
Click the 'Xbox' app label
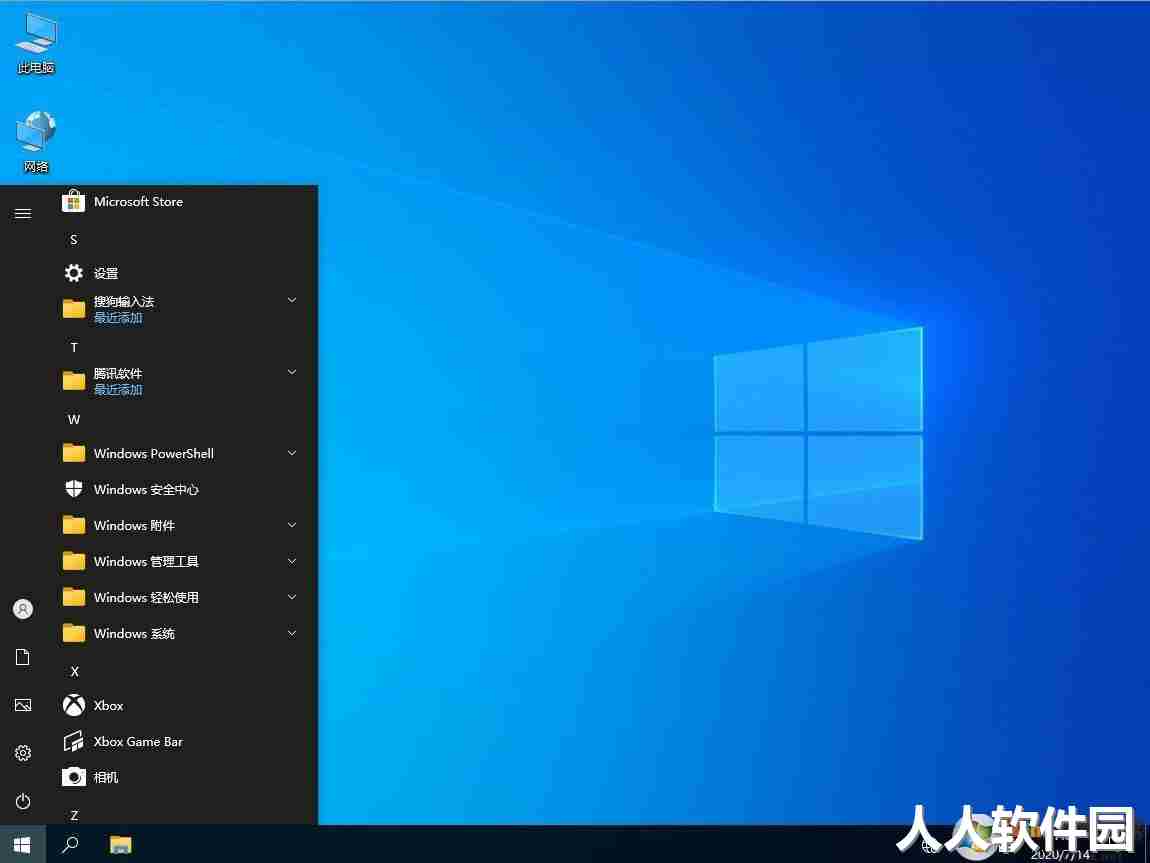(x=109, y=706)
